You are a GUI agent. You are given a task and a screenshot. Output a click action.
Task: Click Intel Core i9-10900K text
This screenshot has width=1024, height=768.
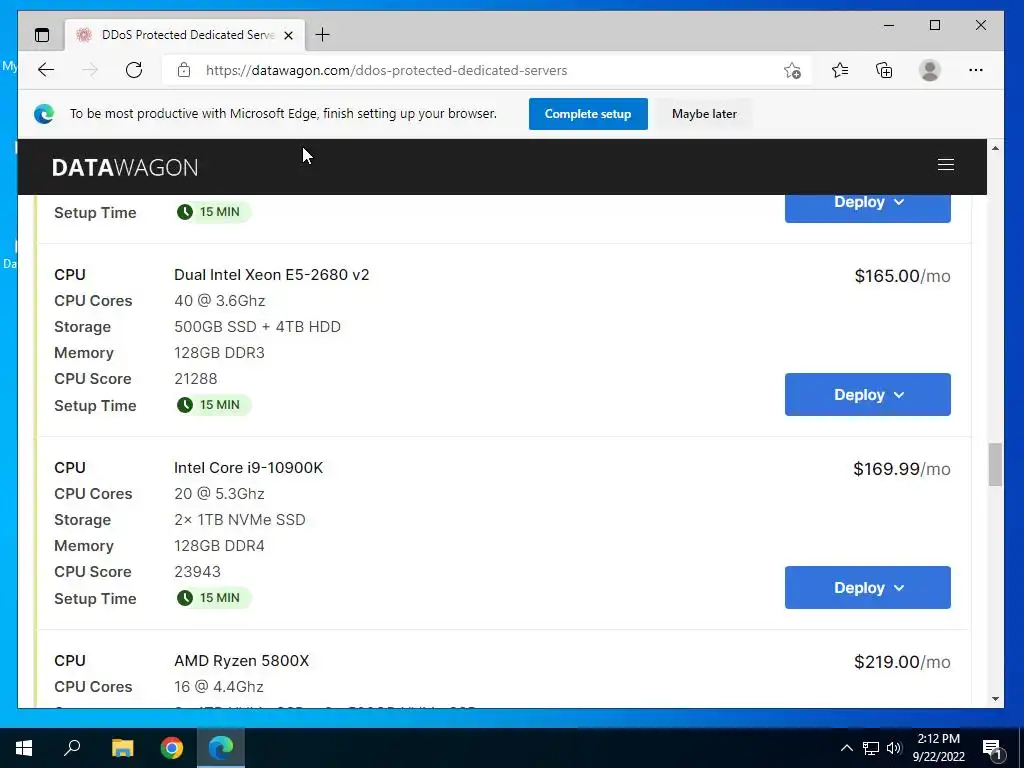(x=248, y=468)
